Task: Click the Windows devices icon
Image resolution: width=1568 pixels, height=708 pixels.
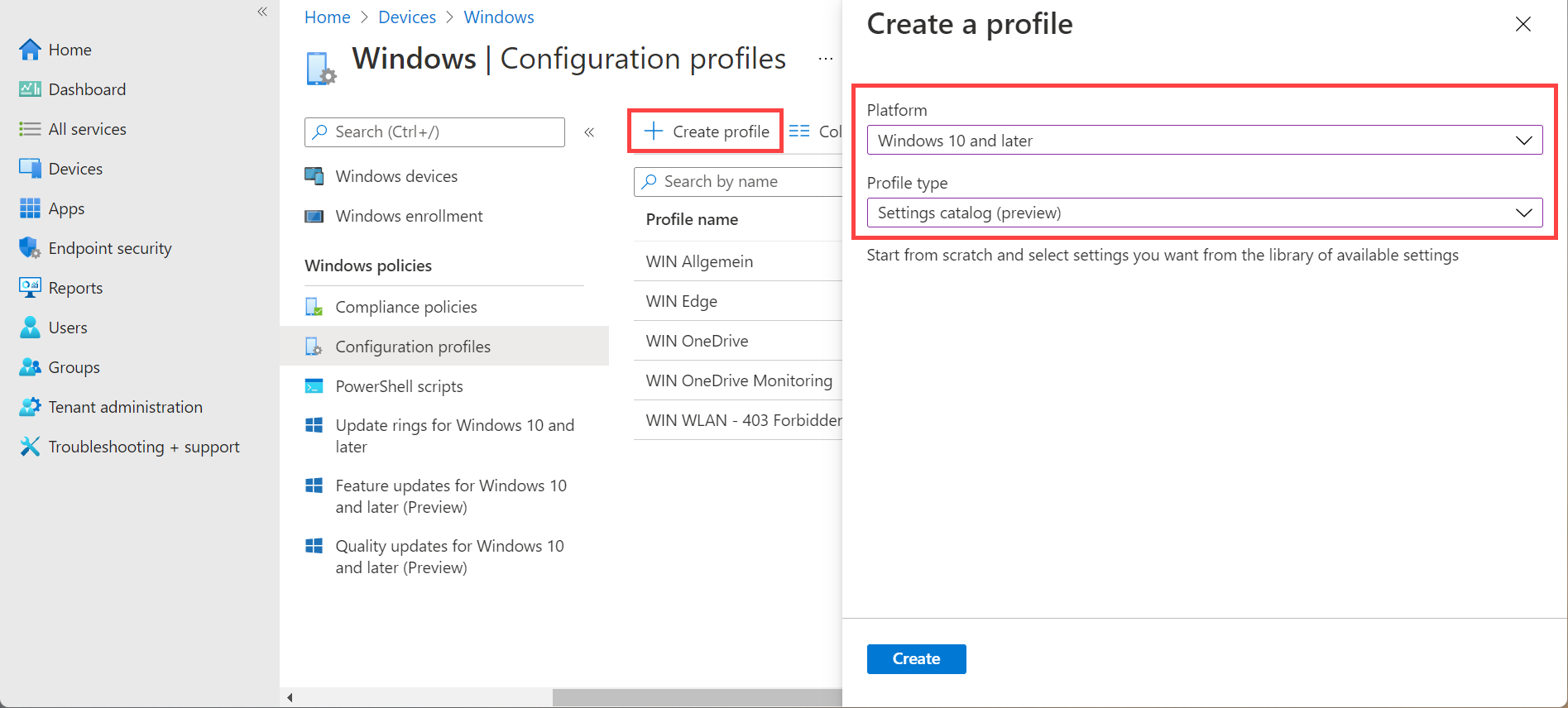Action: point(314,176)
